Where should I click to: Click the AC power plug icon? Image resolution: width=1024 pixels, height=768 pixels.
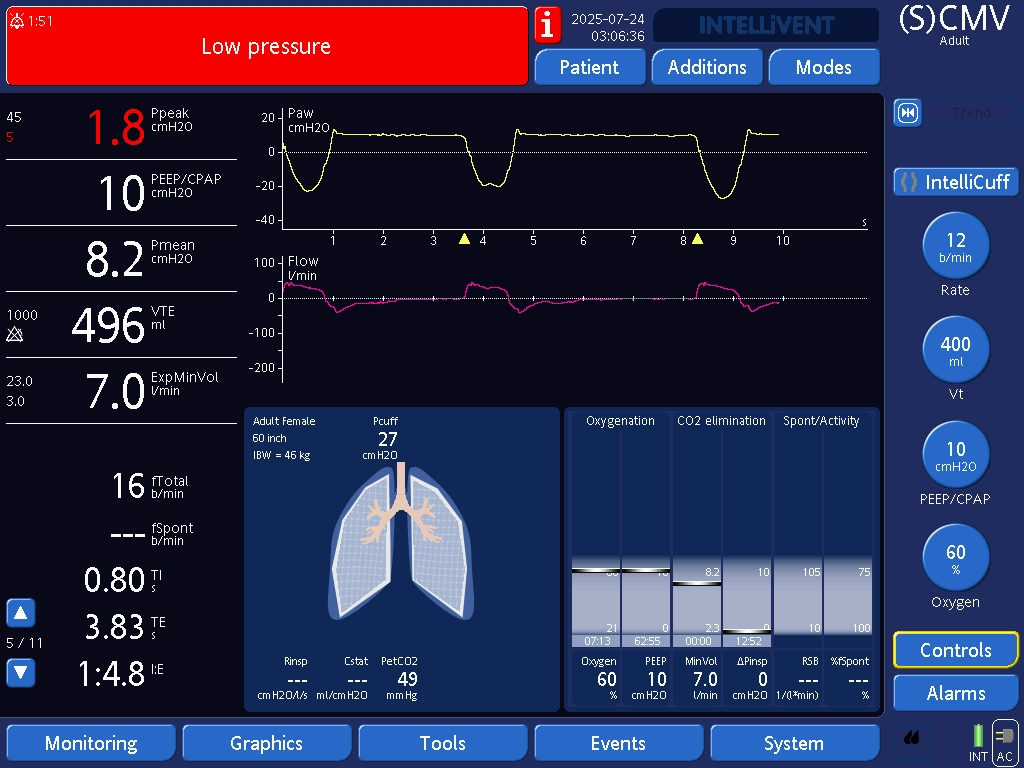[x=1004, y=742]
